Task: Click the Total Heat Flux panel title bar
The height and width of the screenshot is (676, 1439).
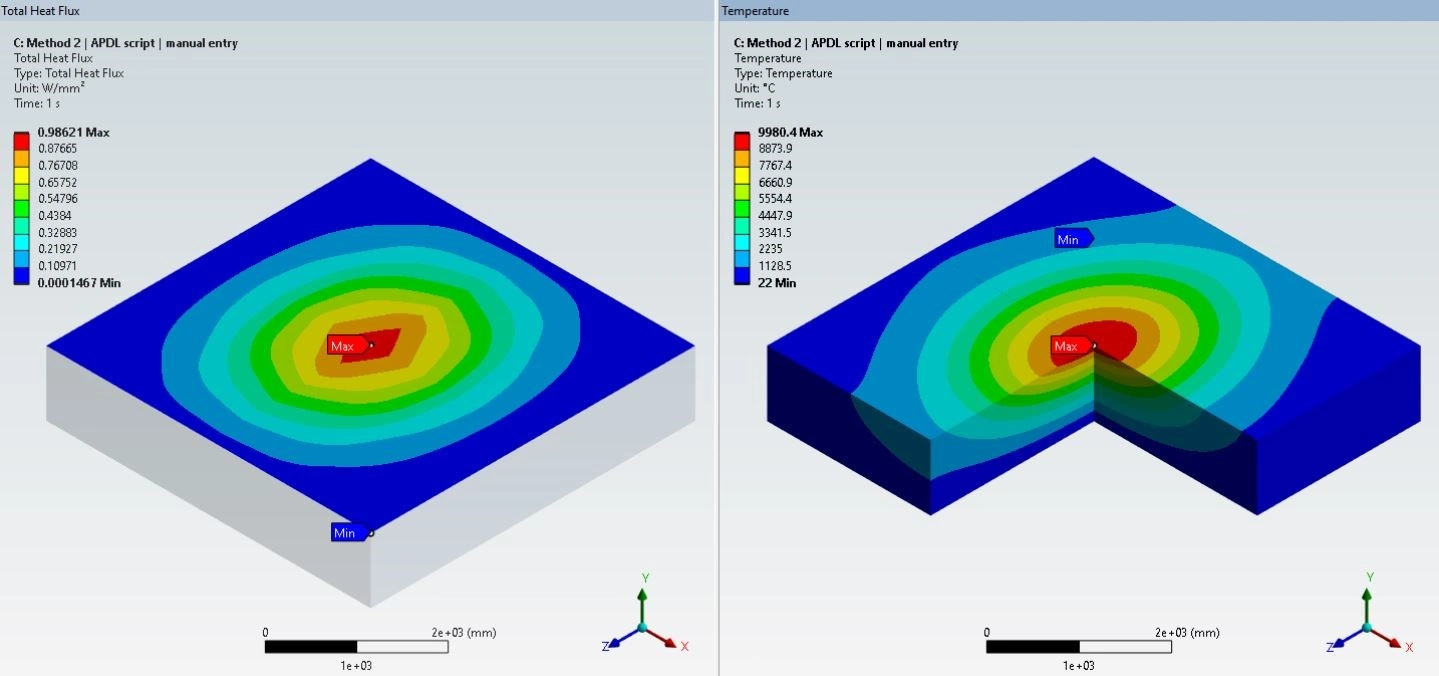Action: pos(358,10)
